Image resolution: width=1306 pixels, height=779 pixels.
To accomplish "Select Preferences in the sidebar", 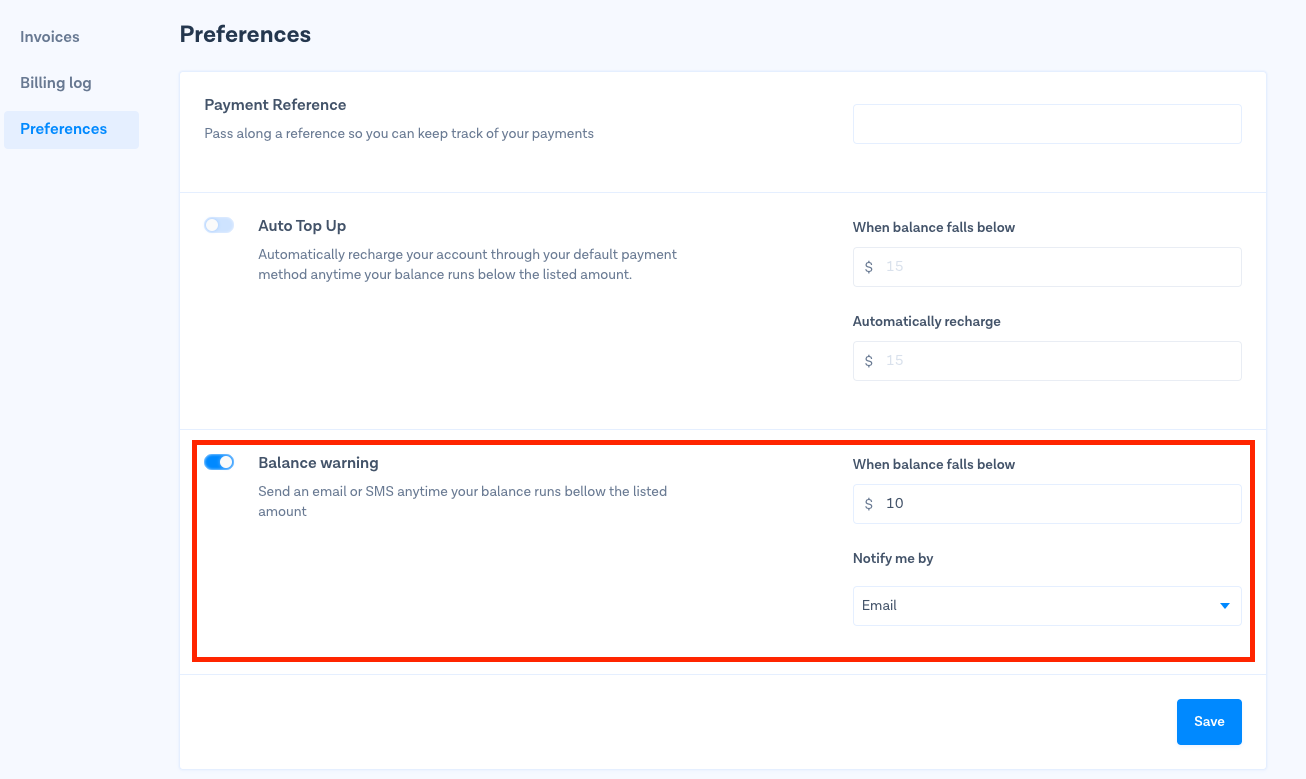I will tap(64, 129).
